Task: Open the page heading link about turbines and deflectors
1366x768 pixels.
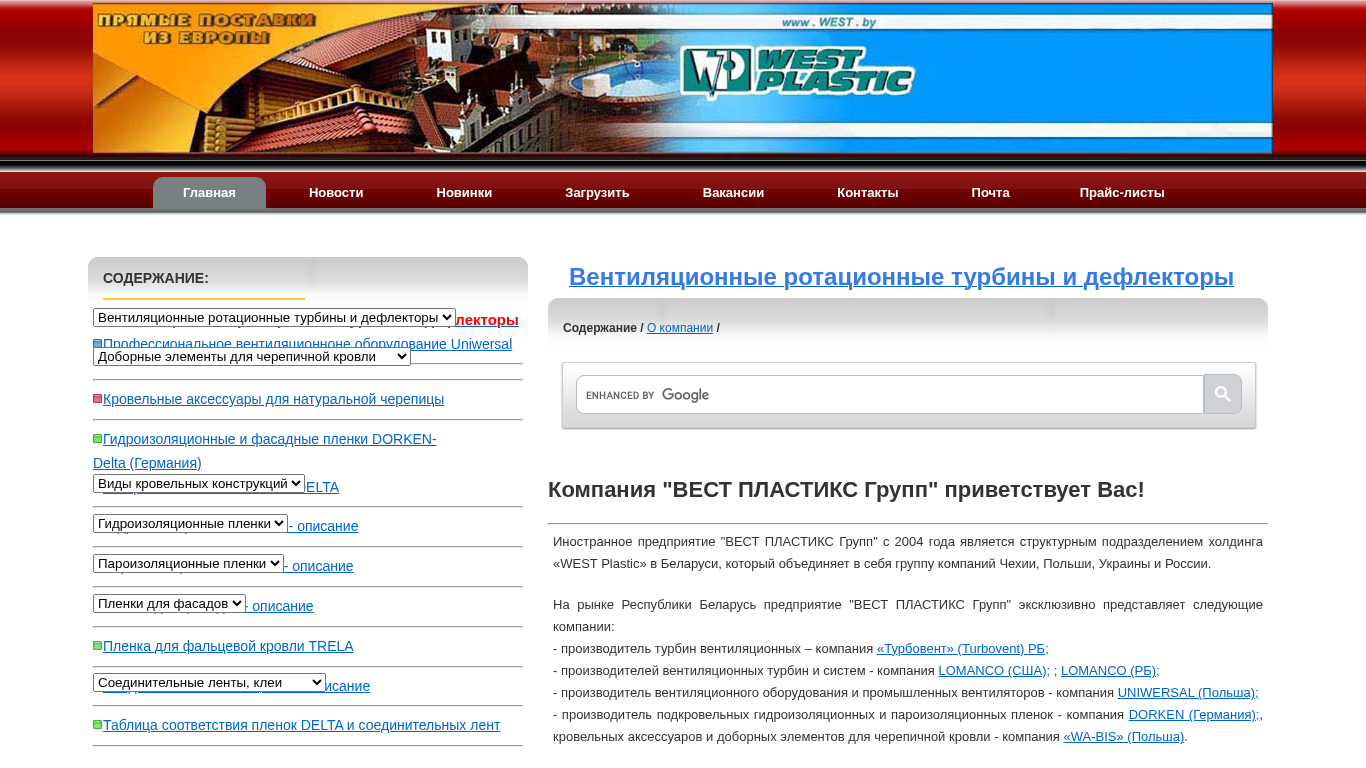Action: 901,277
